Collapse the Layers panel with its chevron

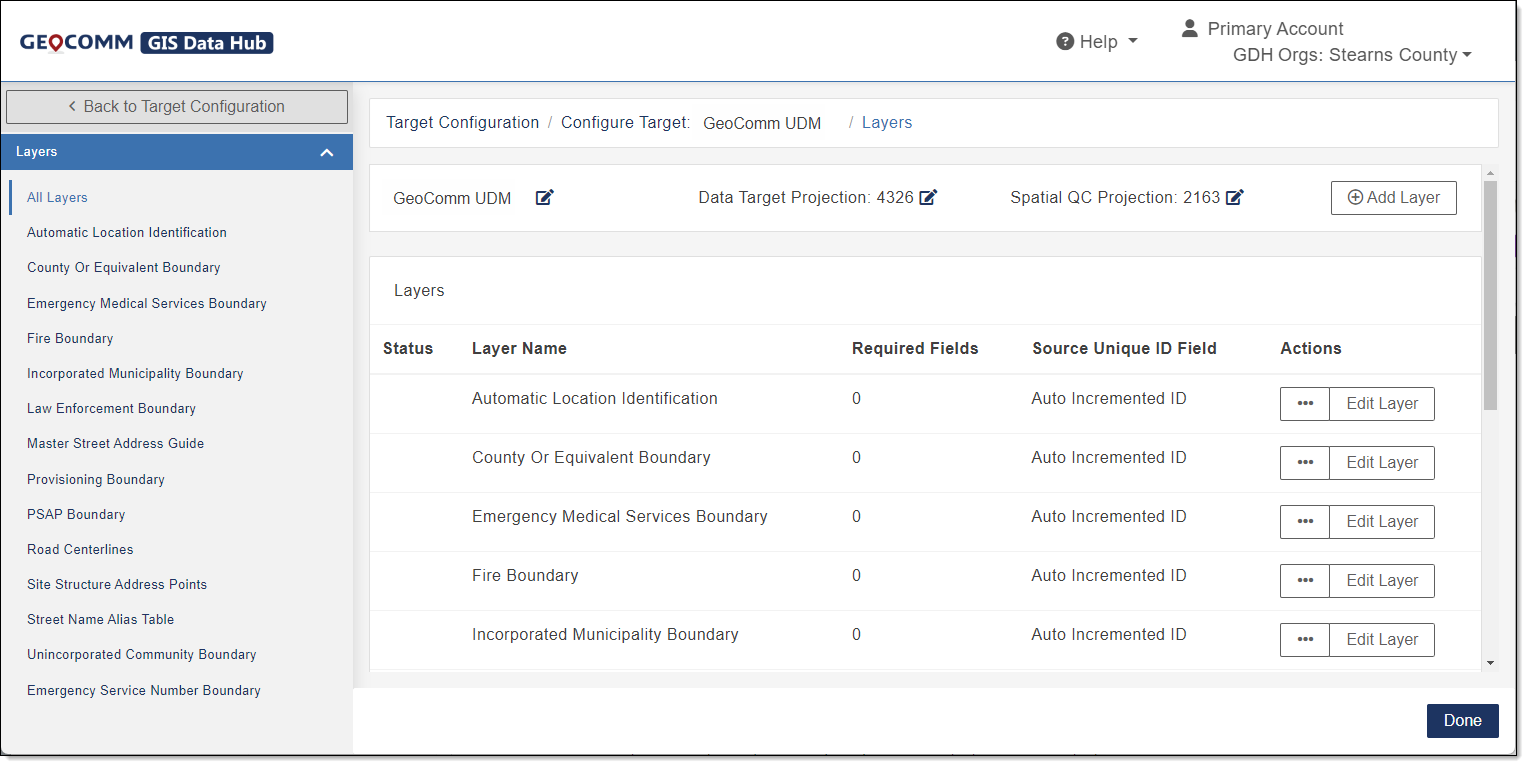[x=327, y=152]
